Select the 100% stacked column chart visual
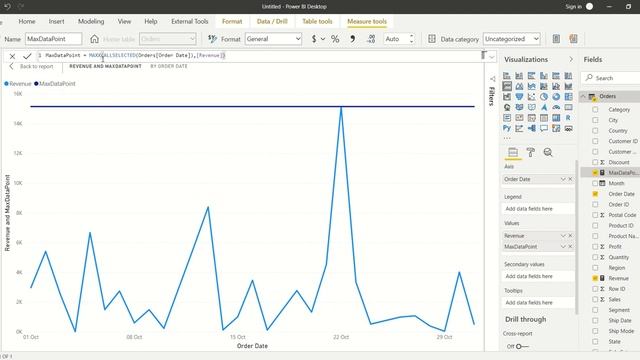Image resolution: width=640 pixels, height=360 pixels. point(568,76)
